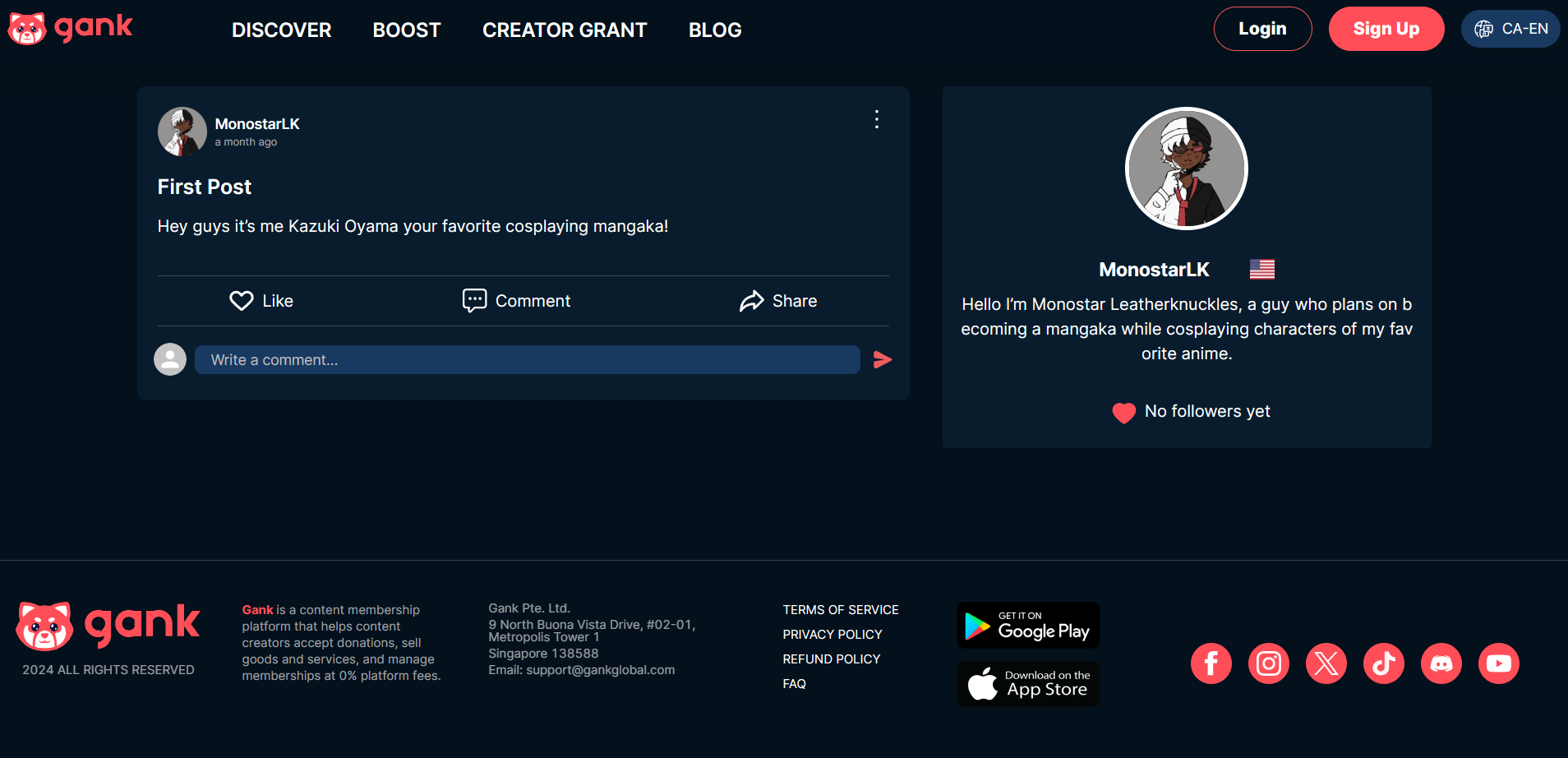1568x758 pixels.
Task: Open TERMS OF SERVICE link
Action: pos(841,610)
